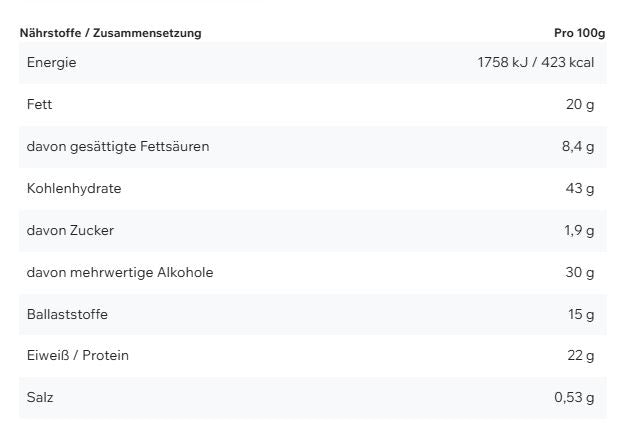Select the Eiweiß / Protein label

click(x=78, y=356)
